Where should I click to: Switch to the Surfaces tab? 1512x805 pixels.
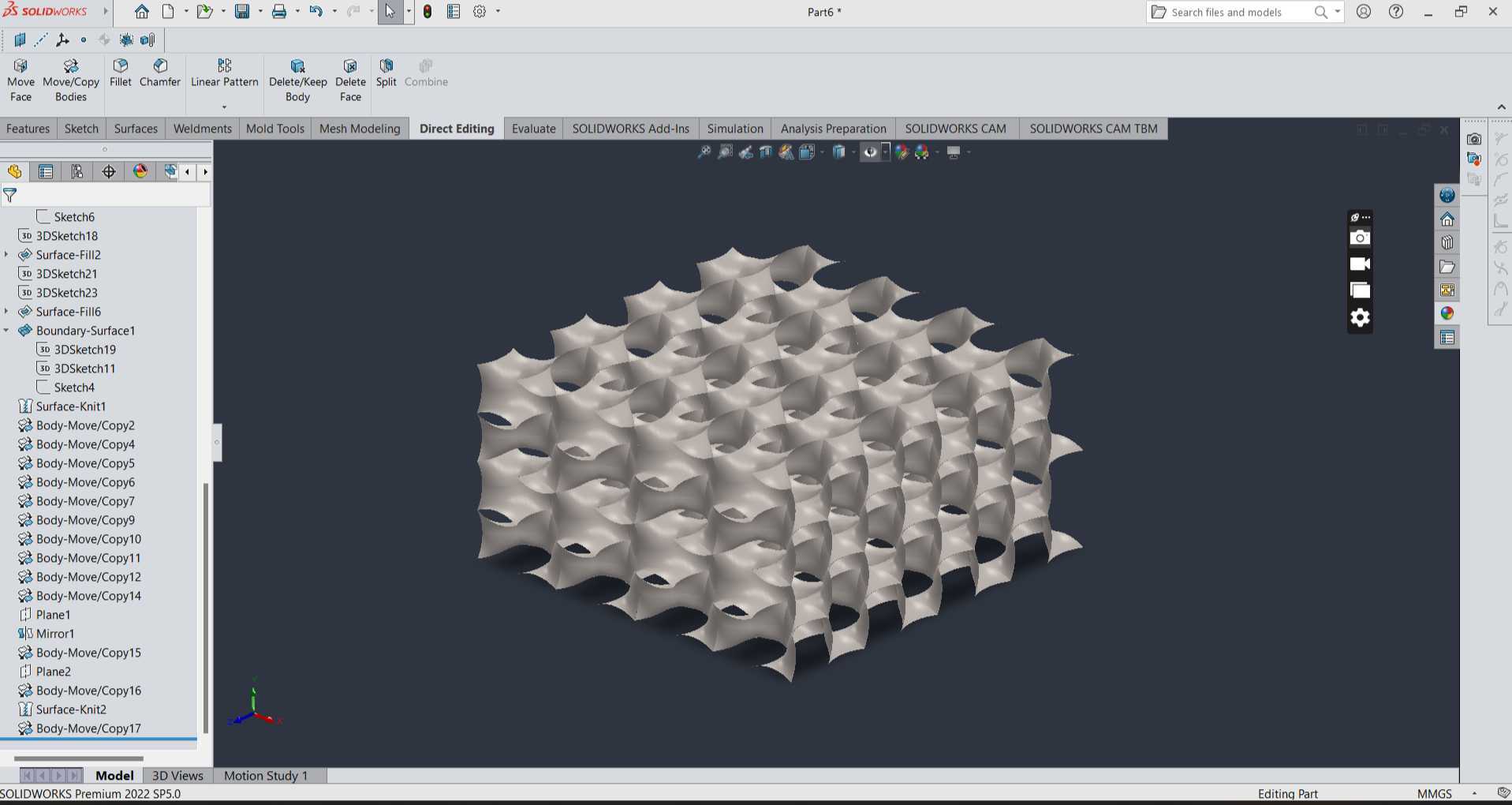pos(136,129)
